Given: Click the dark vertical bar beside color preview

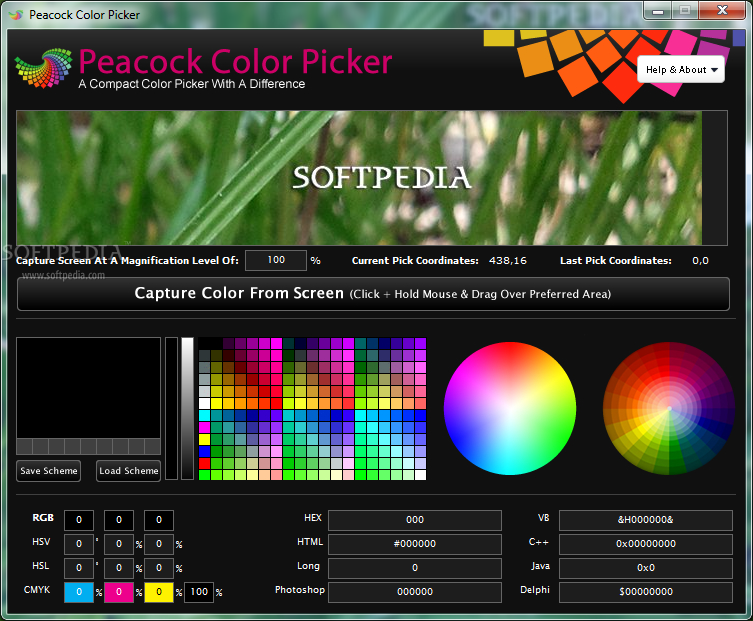Looking at the screenshot, I should (171, 408).
